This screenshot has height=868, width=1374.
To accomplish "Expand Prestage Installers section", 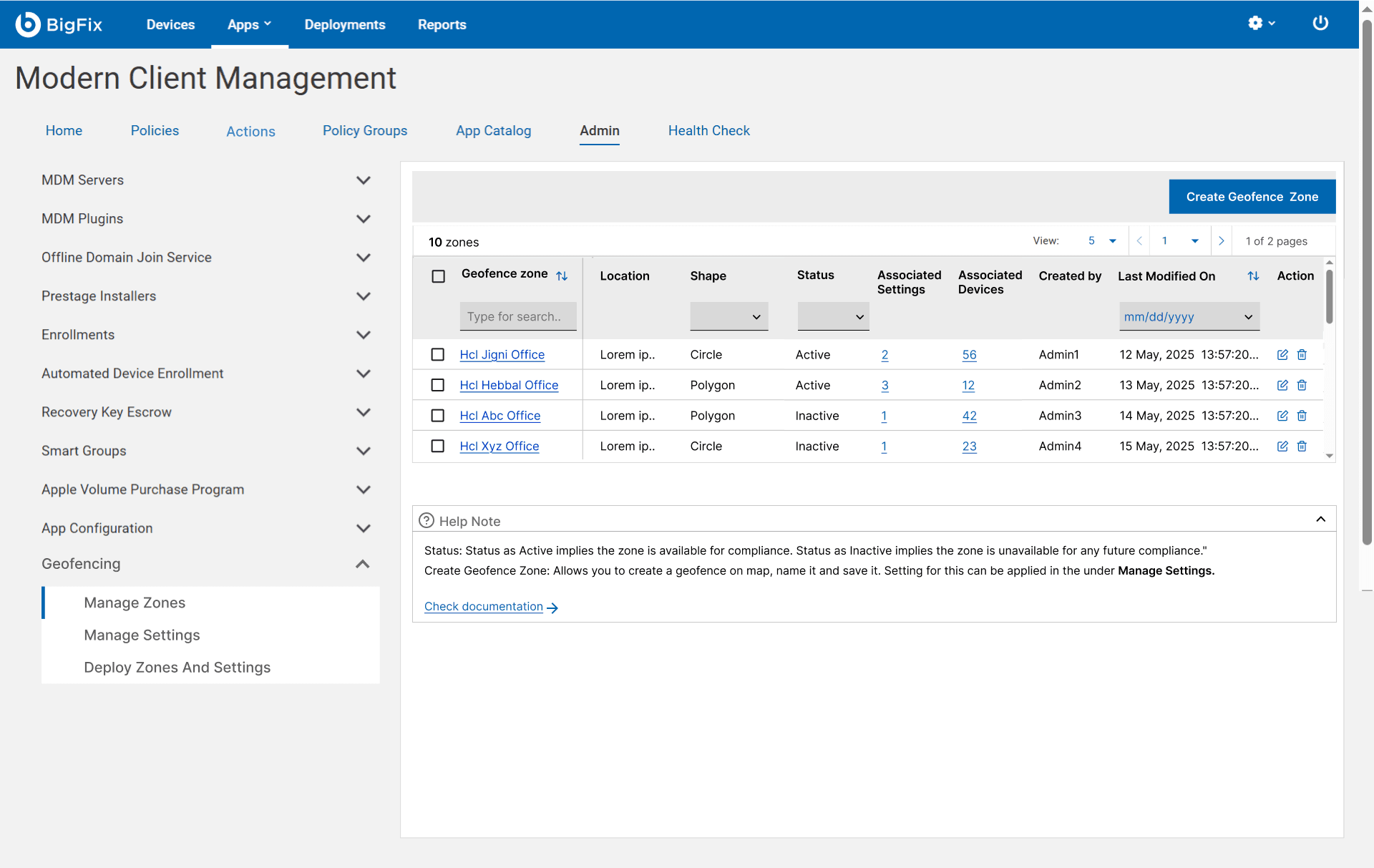I will (364, 296).
